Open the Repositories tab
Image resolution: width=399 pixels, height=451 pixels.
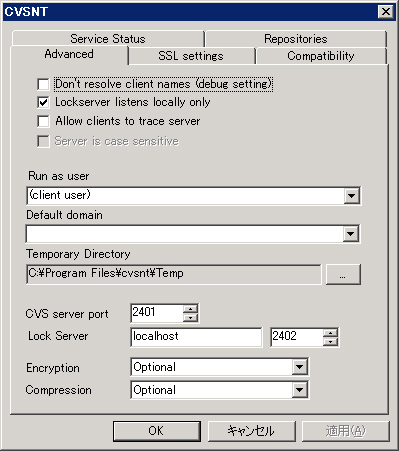pos(296,39)
